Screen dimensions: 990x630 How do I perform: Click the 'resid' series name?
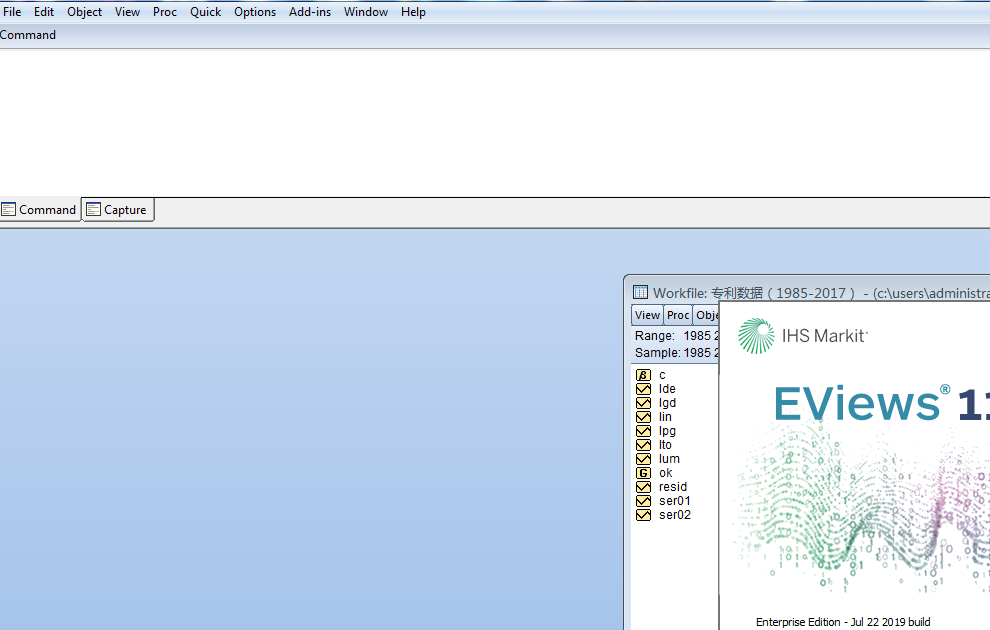point(673,487)
